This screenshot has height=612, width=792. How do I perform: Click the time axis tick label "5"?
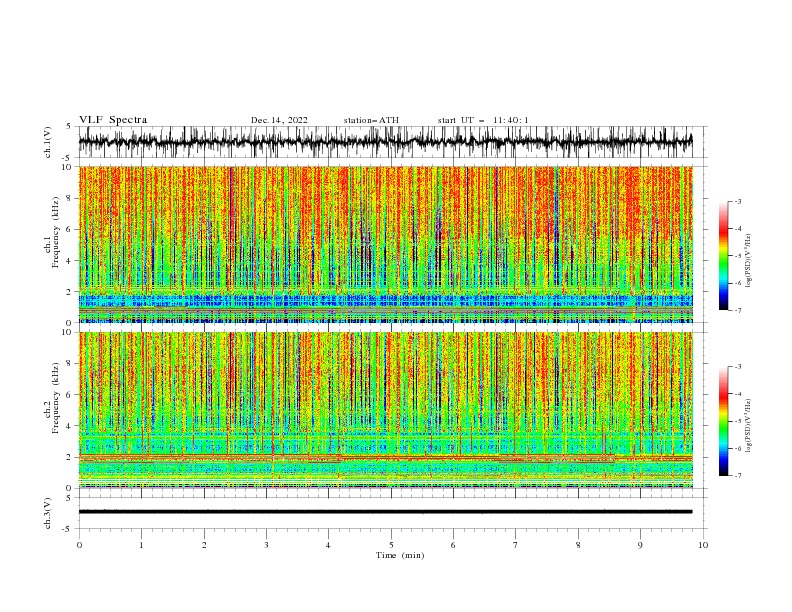391,545
